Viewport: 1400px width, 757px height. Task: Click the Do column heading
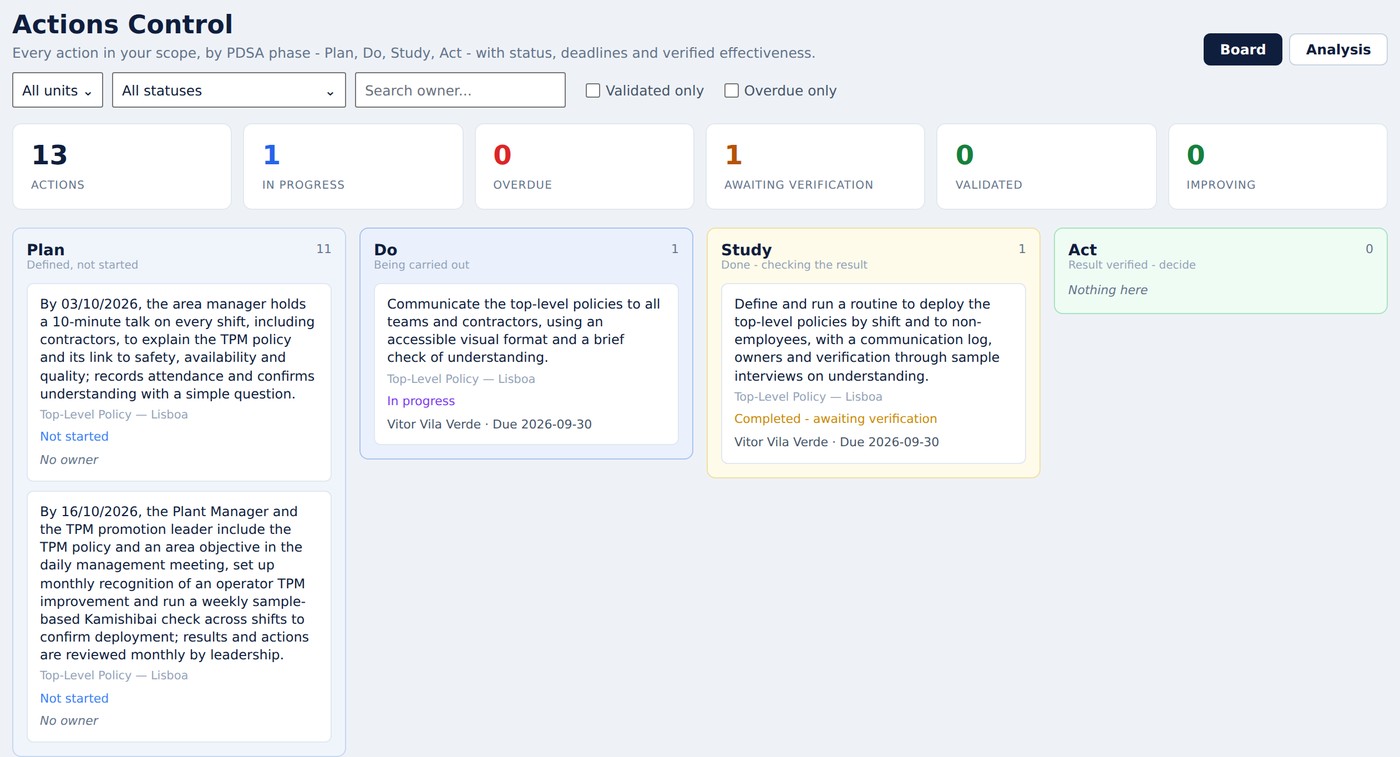[385, 250]
